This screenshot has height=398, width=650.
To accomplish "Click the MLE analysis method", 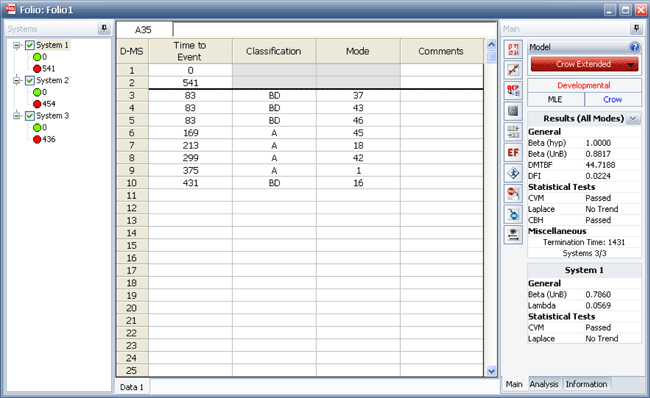I will (x=555, y=100).
